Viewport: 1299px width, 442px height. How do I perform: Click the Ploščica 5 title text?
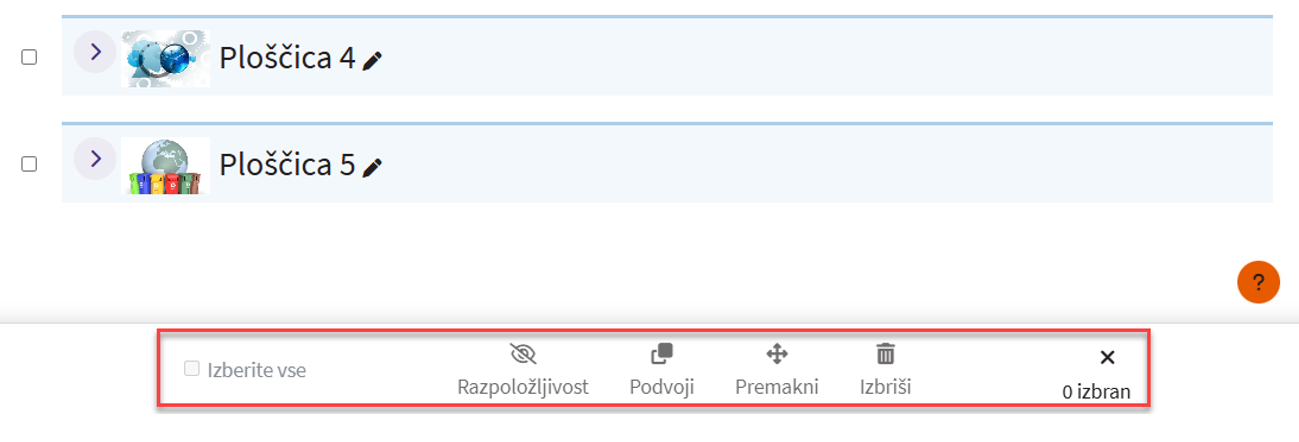point(287,164)
